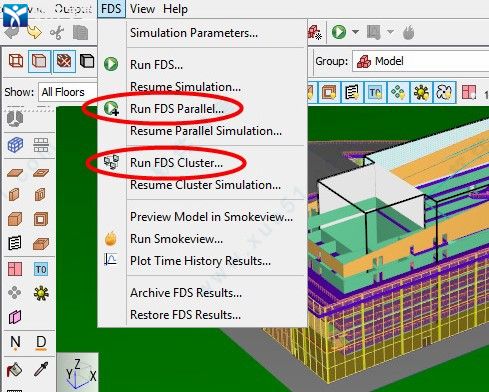Image resolution: width=489 pixels, height=392 pixels.
Task: Open the View menu
Action: pos(142,9)
